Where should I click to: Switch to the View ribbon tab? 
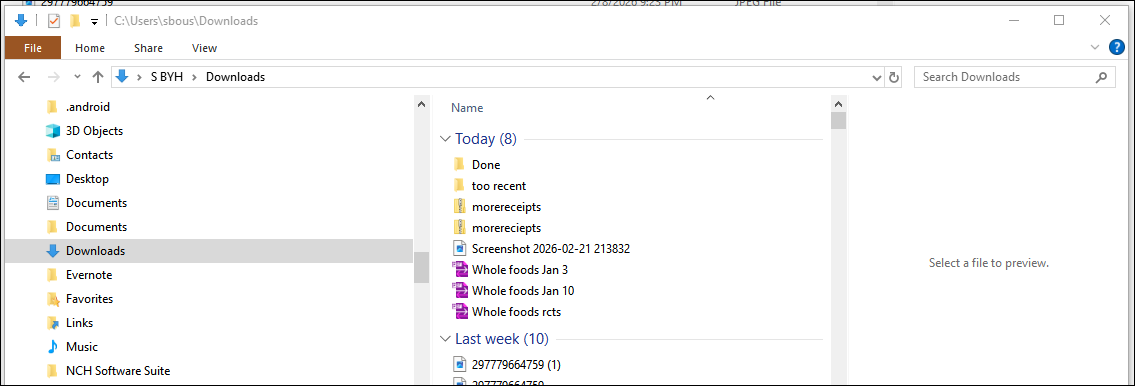coord(204,48)
